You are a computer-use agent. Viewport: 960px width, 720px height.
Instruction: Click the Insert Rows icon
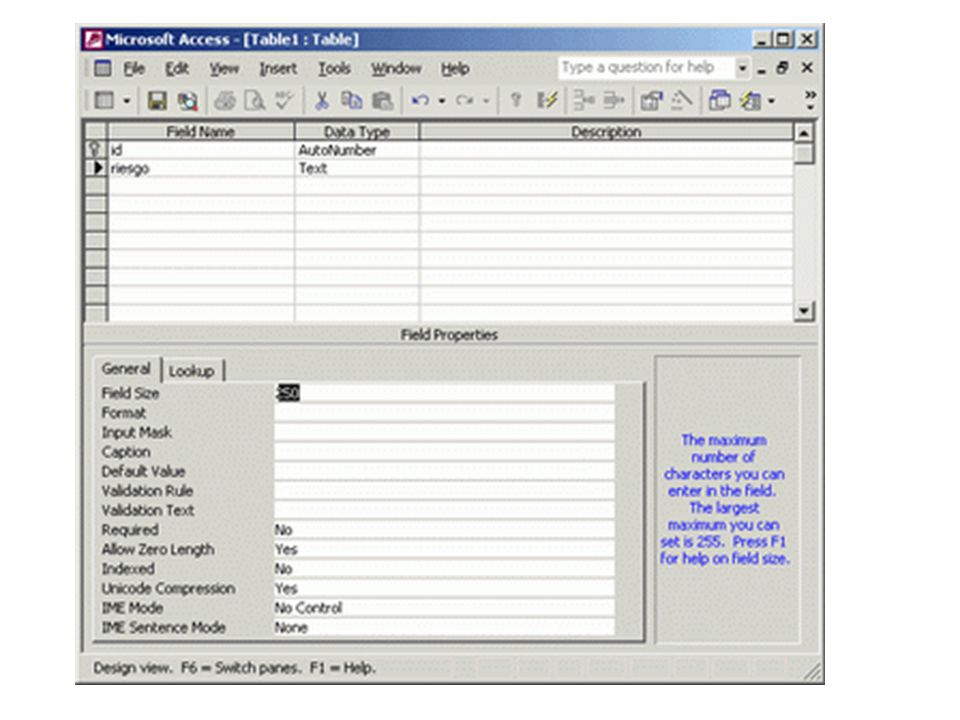[583, 100]
